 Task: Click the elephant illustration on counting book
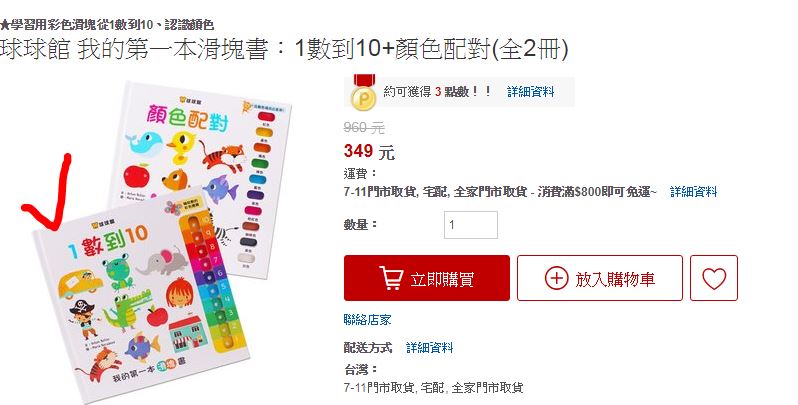(x=162, y=261)
